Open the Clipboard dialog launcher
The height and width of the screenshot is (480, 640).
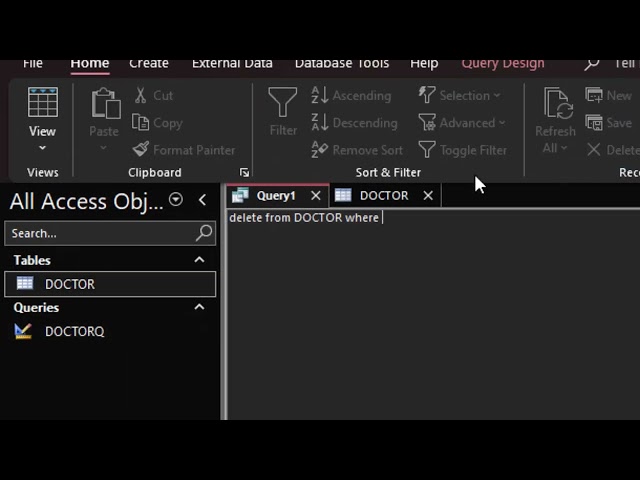(x=244, y=173)
